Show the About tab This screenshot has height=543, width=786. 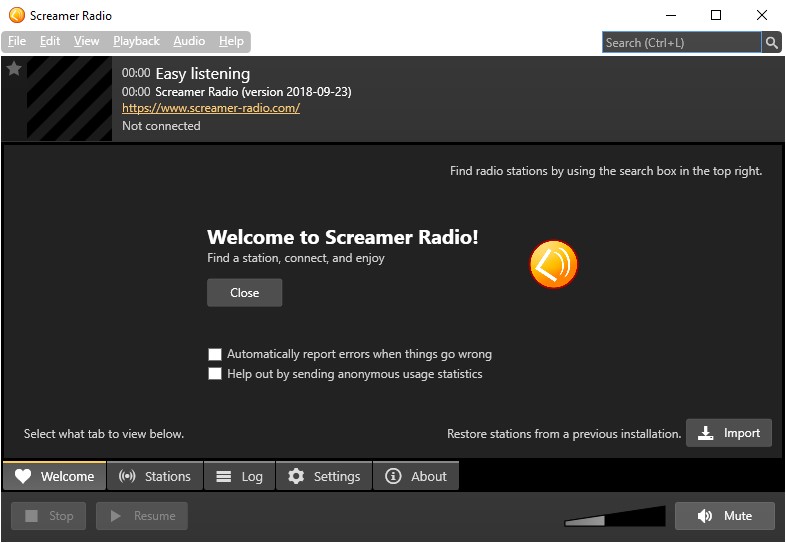416,476
